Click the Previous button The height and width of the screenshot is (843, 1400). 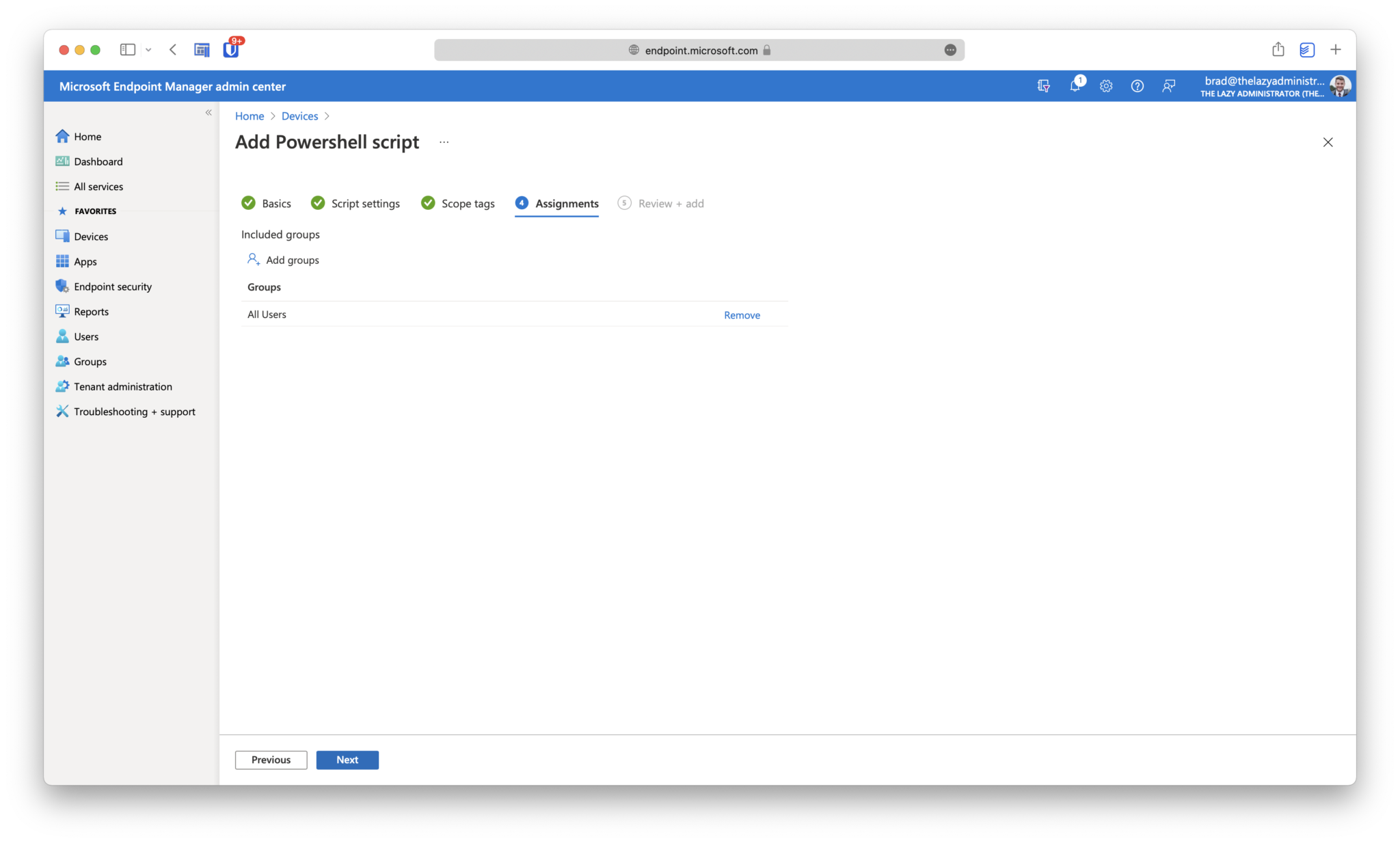coord(271,760)
